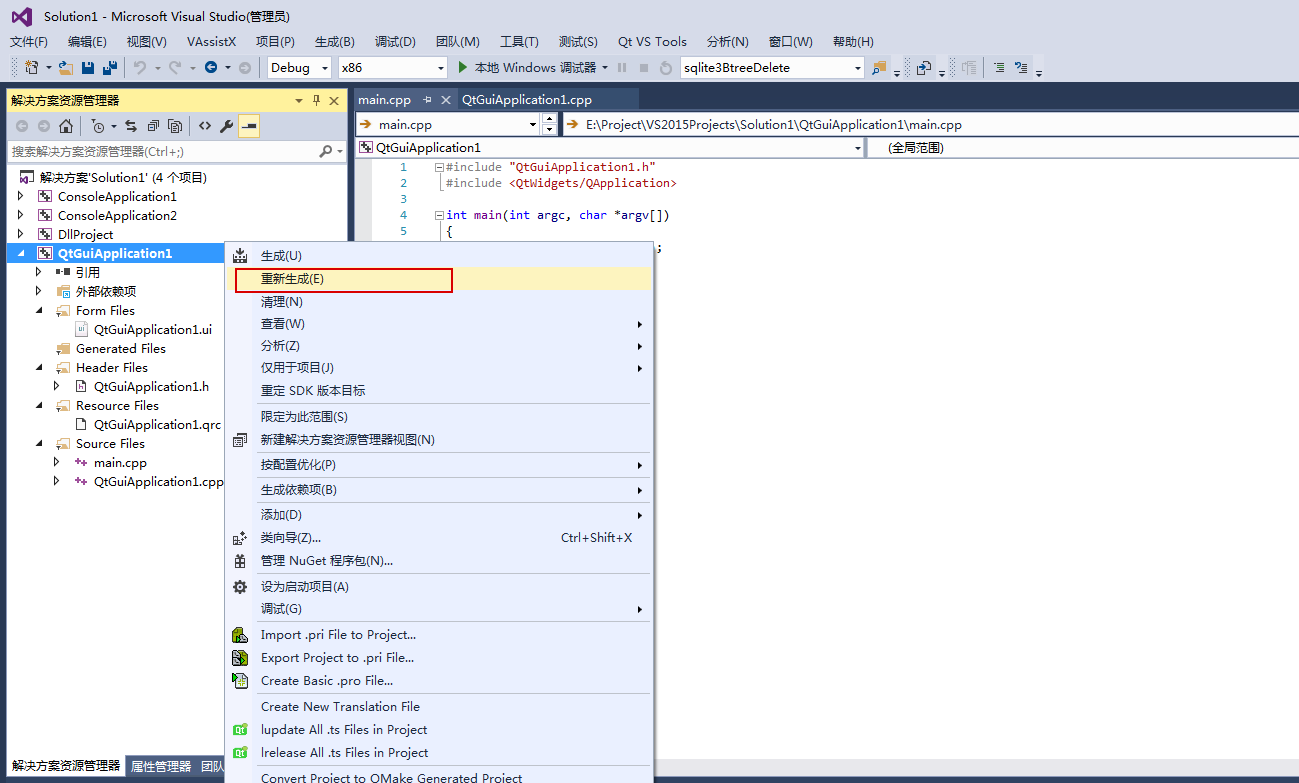Select QtGuiApplication1.qrc in the tree
1299x783 pixels.
click(157, 425)
